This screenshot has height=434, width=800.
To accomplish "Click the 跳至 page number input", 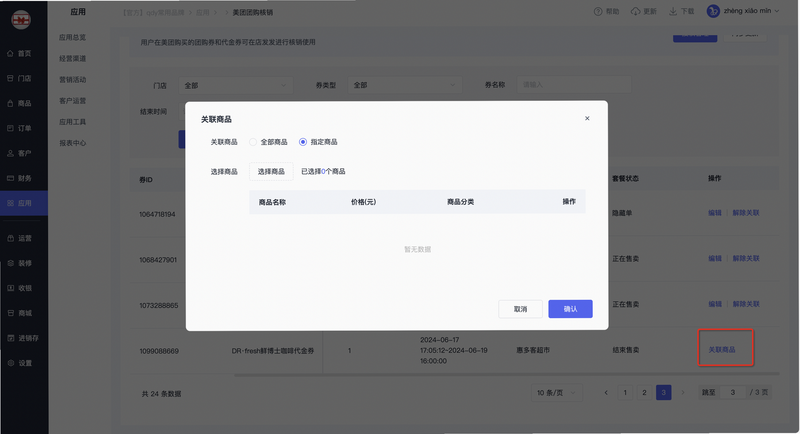I will (733, 393).
